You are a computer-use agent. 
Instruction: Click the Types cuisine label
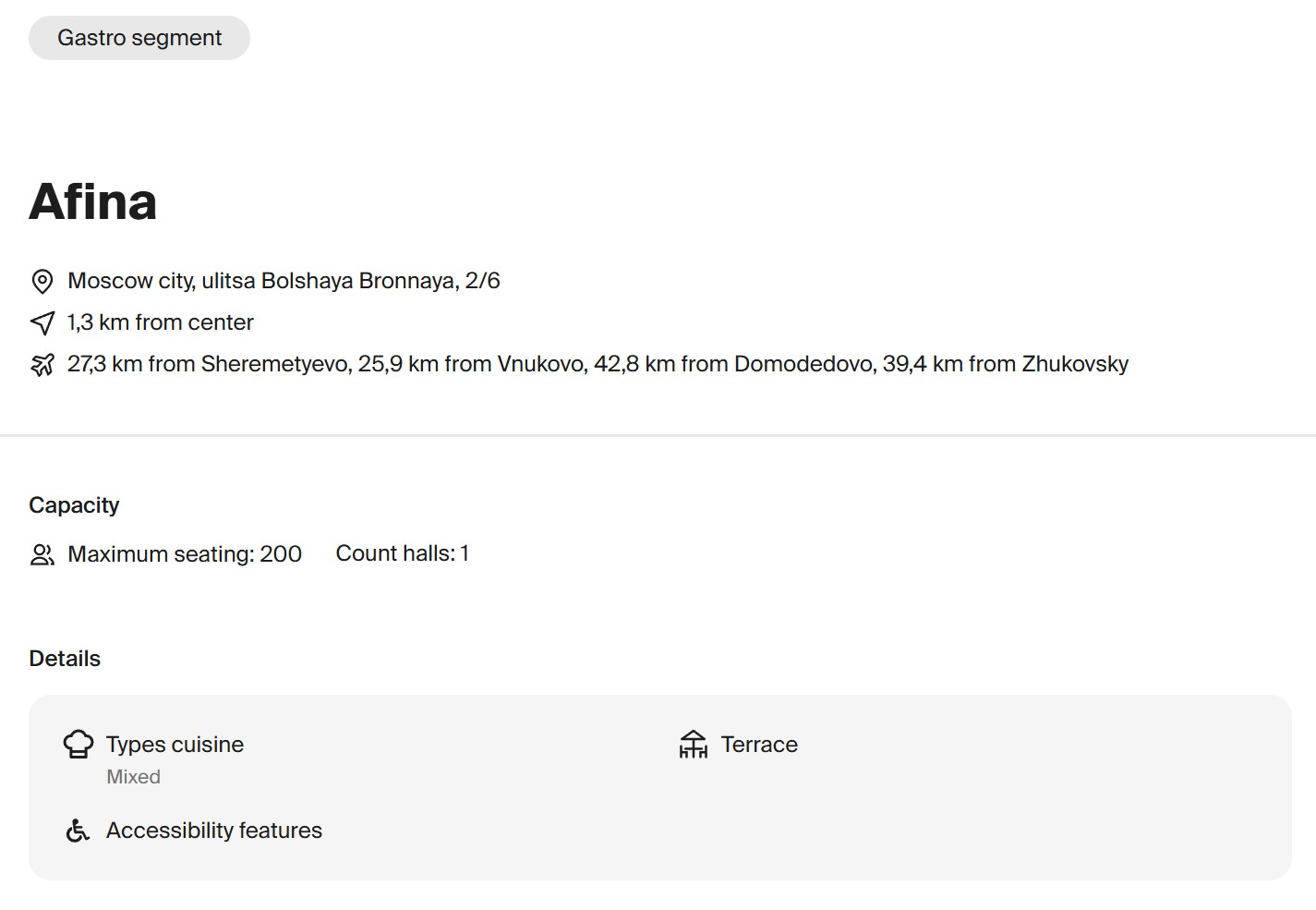pos(175,745)
